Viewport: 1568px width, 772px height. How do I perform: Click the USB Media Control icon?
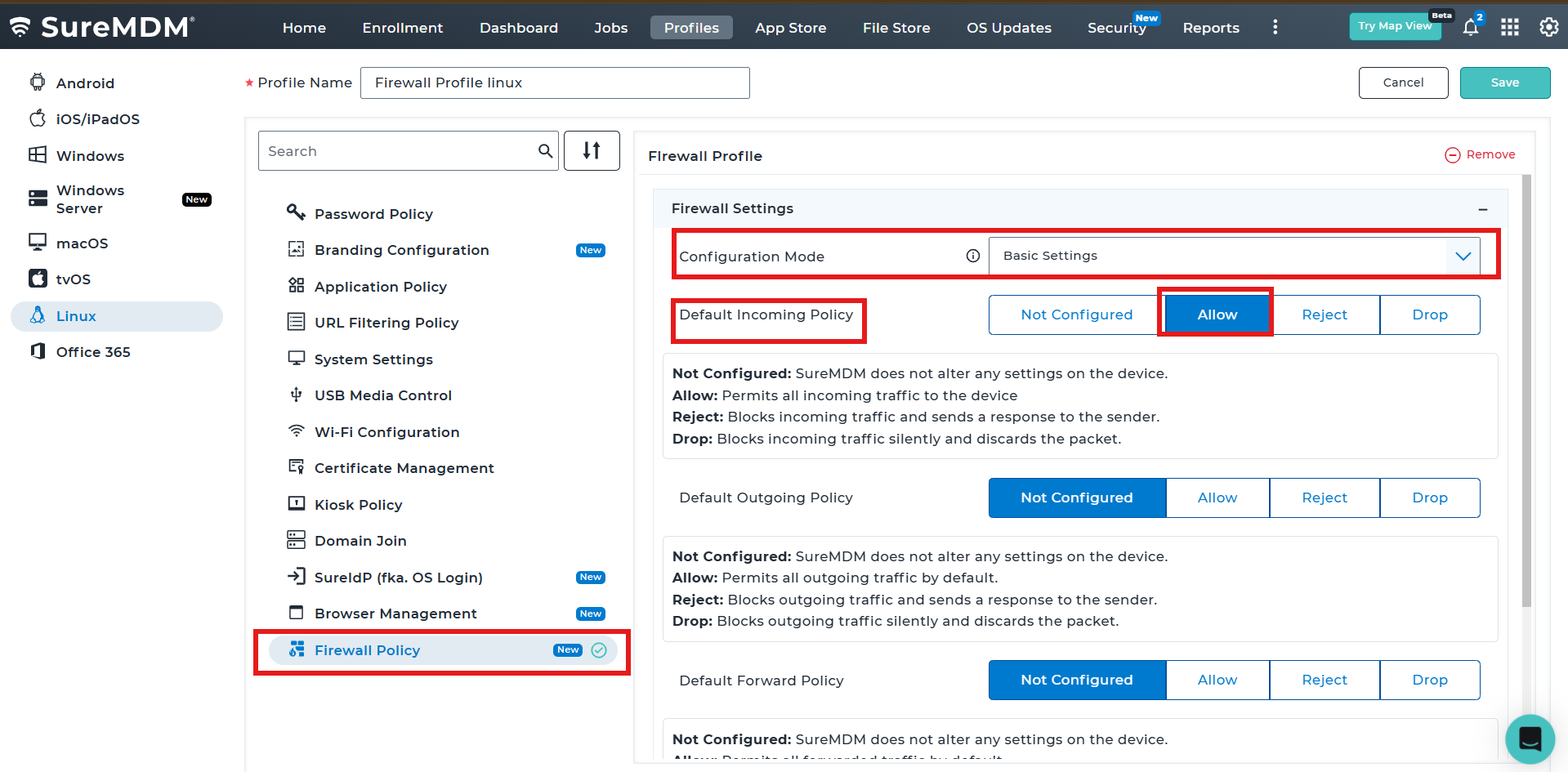(x=296, y=395)
